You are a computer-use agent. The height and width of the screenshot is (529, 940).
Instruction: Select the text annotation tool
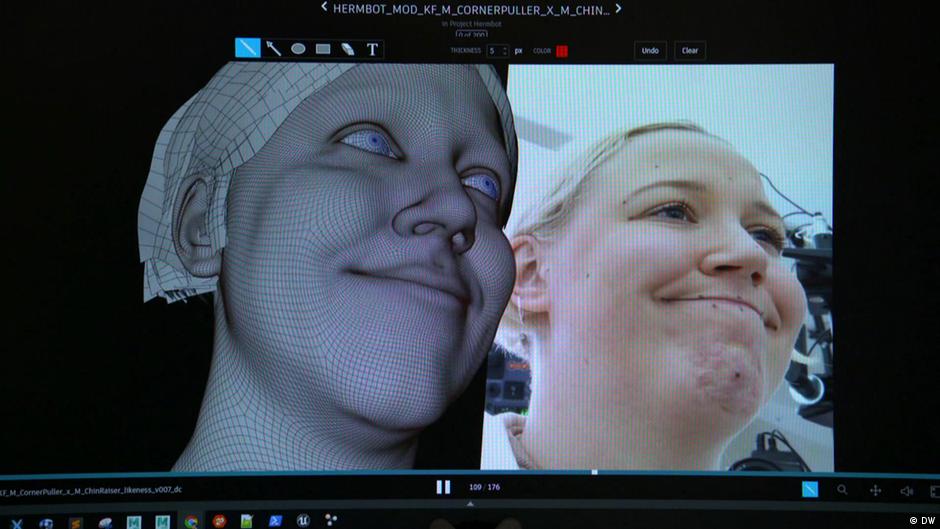[373, 48]
